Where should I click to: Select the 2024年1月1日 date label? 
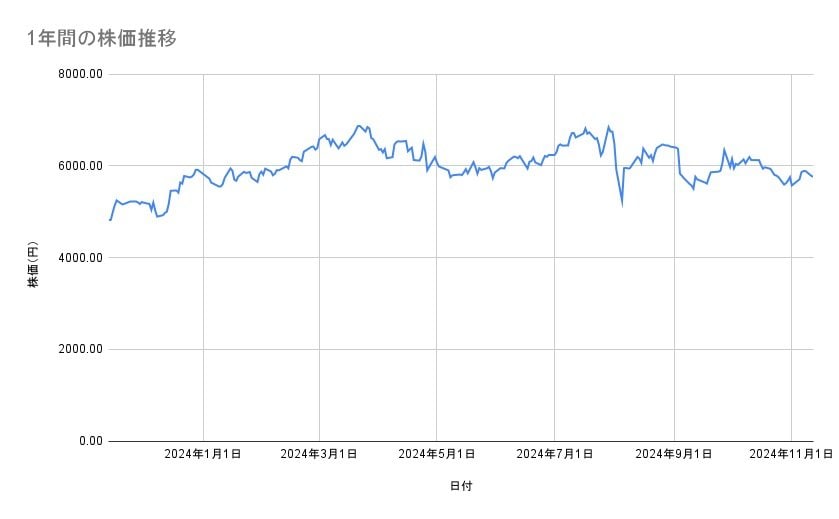(202, 454)
